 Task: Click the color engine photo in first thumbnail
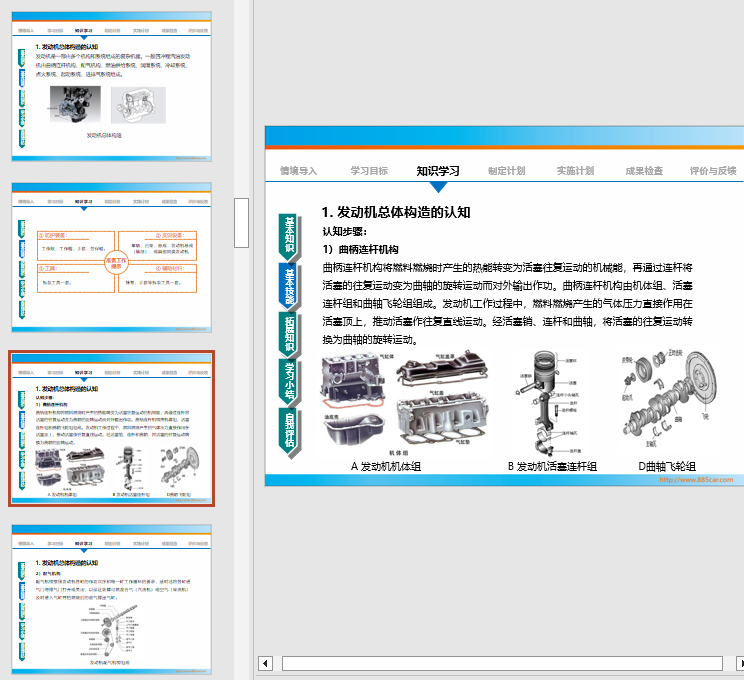[x=75, y=104]
